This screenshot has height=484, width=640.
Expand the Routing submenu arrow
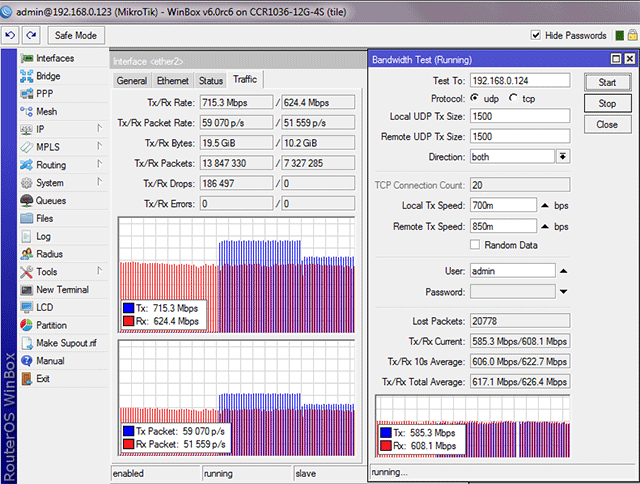click(99, 164)
